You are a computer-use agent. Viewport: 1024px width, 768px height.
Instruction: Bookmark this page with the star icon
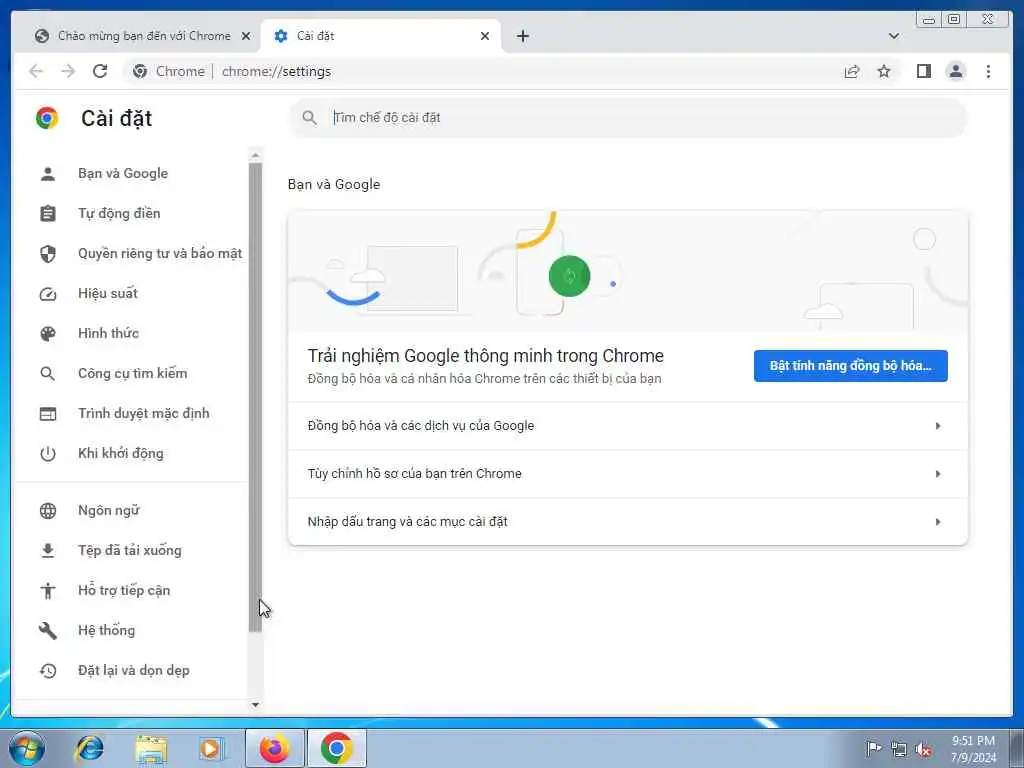point(884,71)
